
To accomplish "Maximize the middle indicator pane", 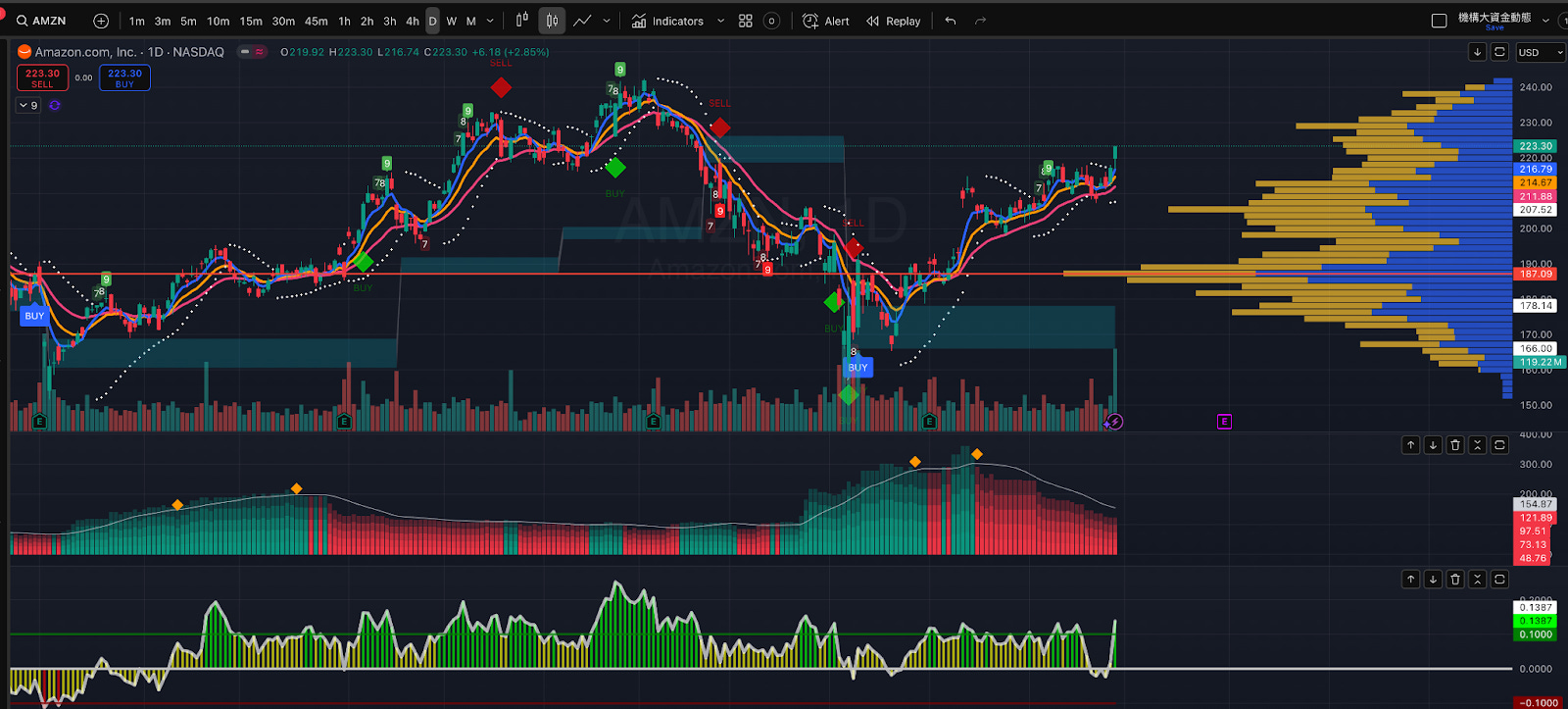I will [1499, 445].
